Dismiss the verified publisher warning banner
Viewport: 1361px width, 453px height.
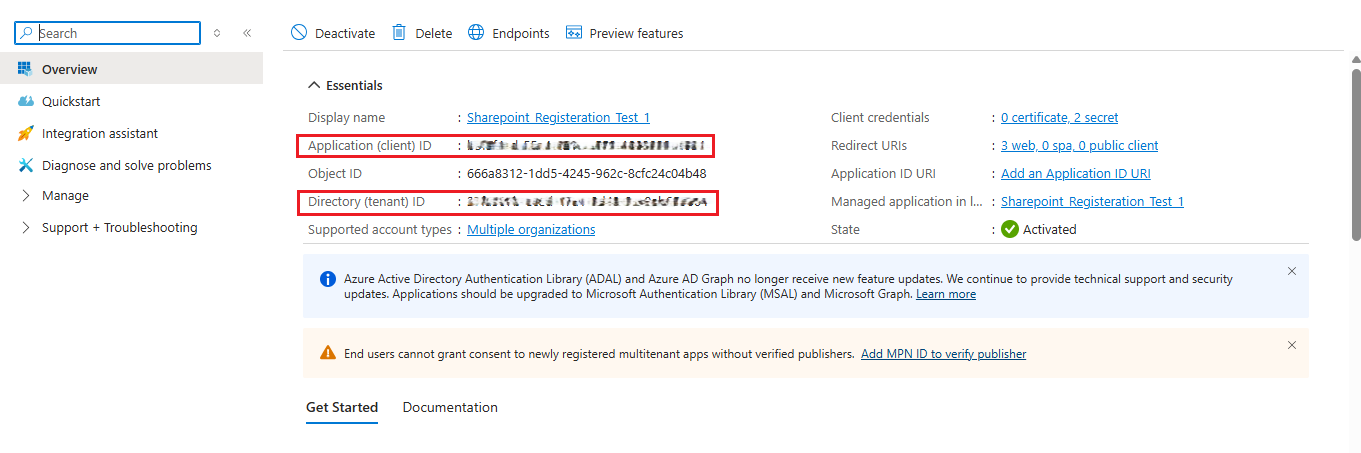pyautogui.click(x=1292, y=345)
